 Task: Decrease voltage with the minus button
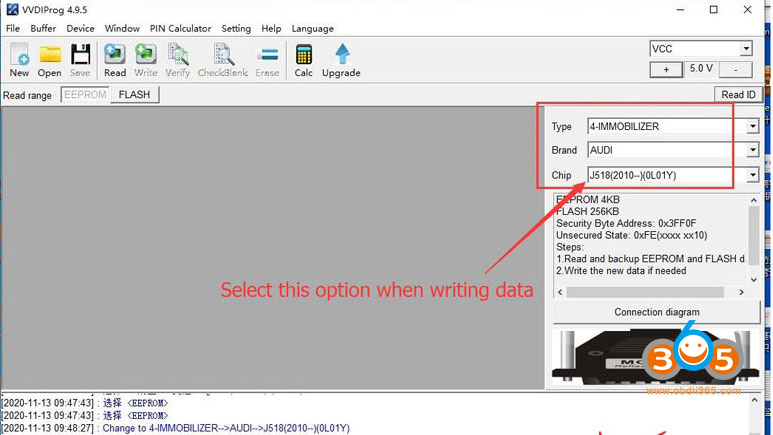pos(736,70)
